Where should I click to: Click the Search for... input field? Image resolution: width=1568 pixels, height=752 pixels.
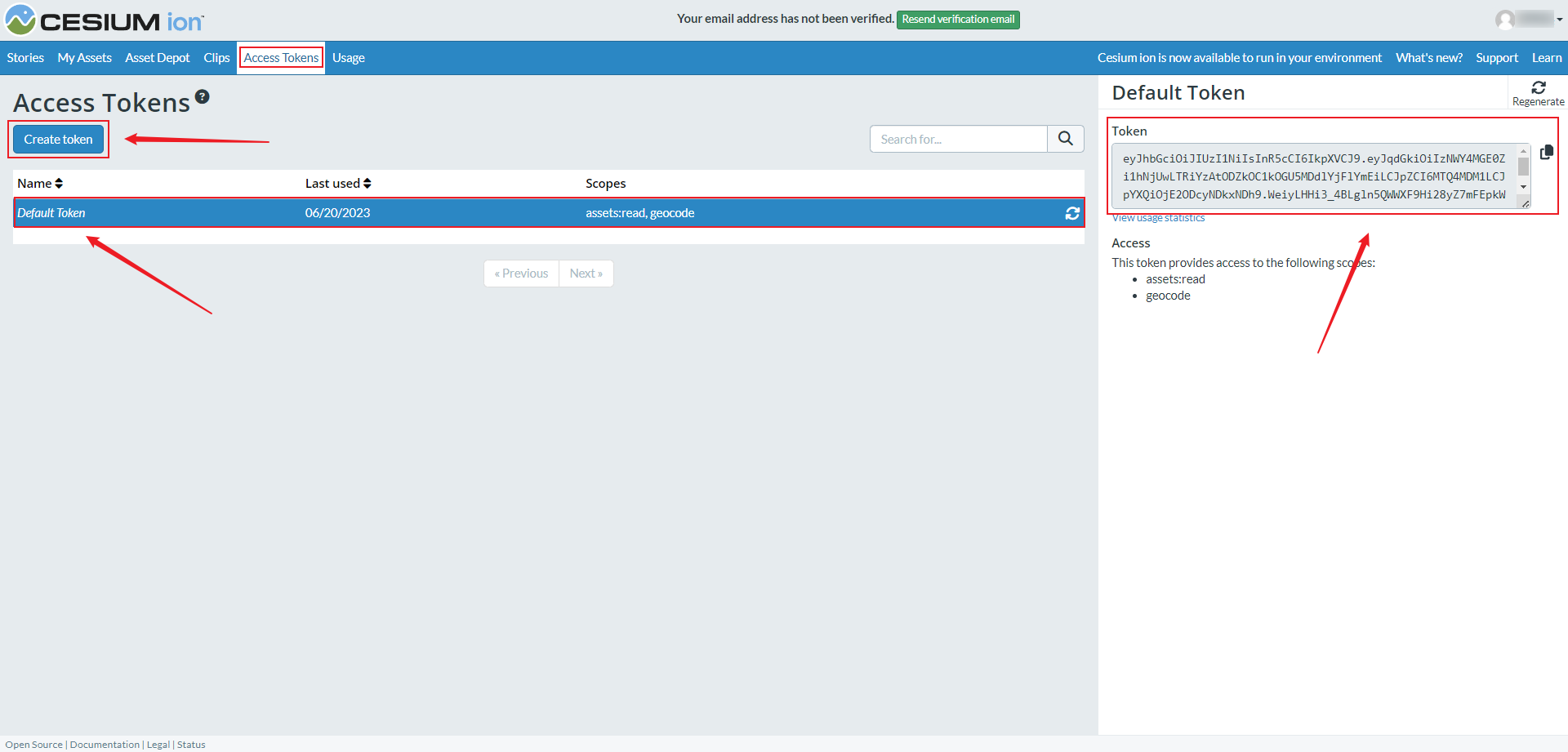tap(959, 139)
